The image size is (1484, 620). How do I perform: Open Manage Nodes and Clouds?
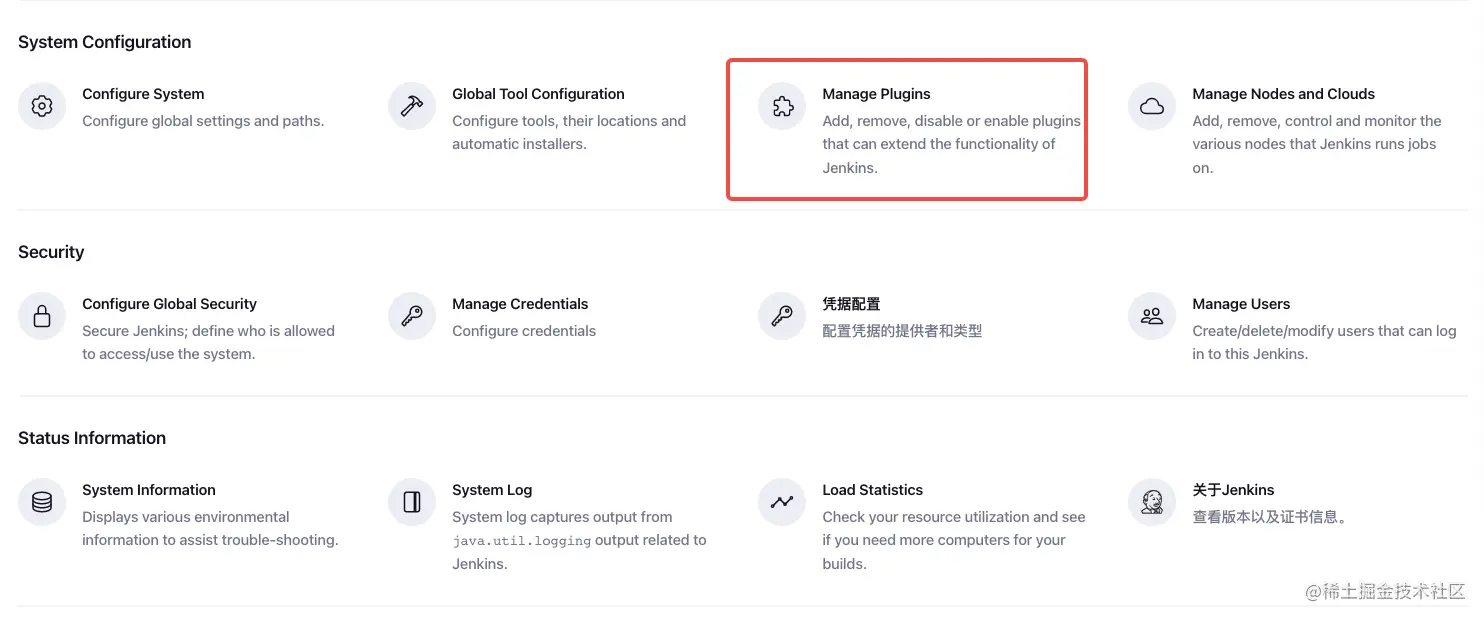pyautogui.click(x=1283, y=94)
